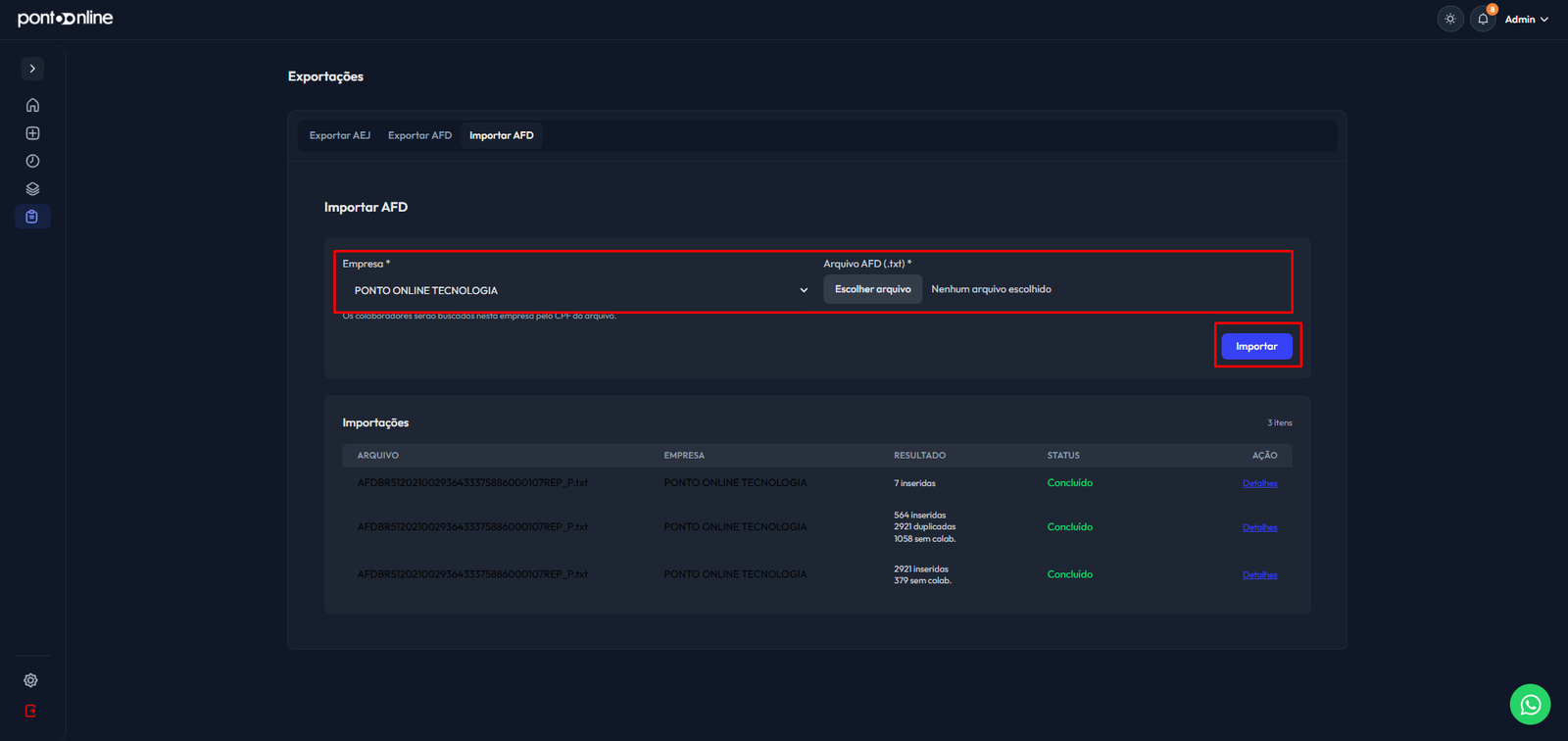Switch to the Exportar AFD tab
1568x741 pixels.
[419, 135]
